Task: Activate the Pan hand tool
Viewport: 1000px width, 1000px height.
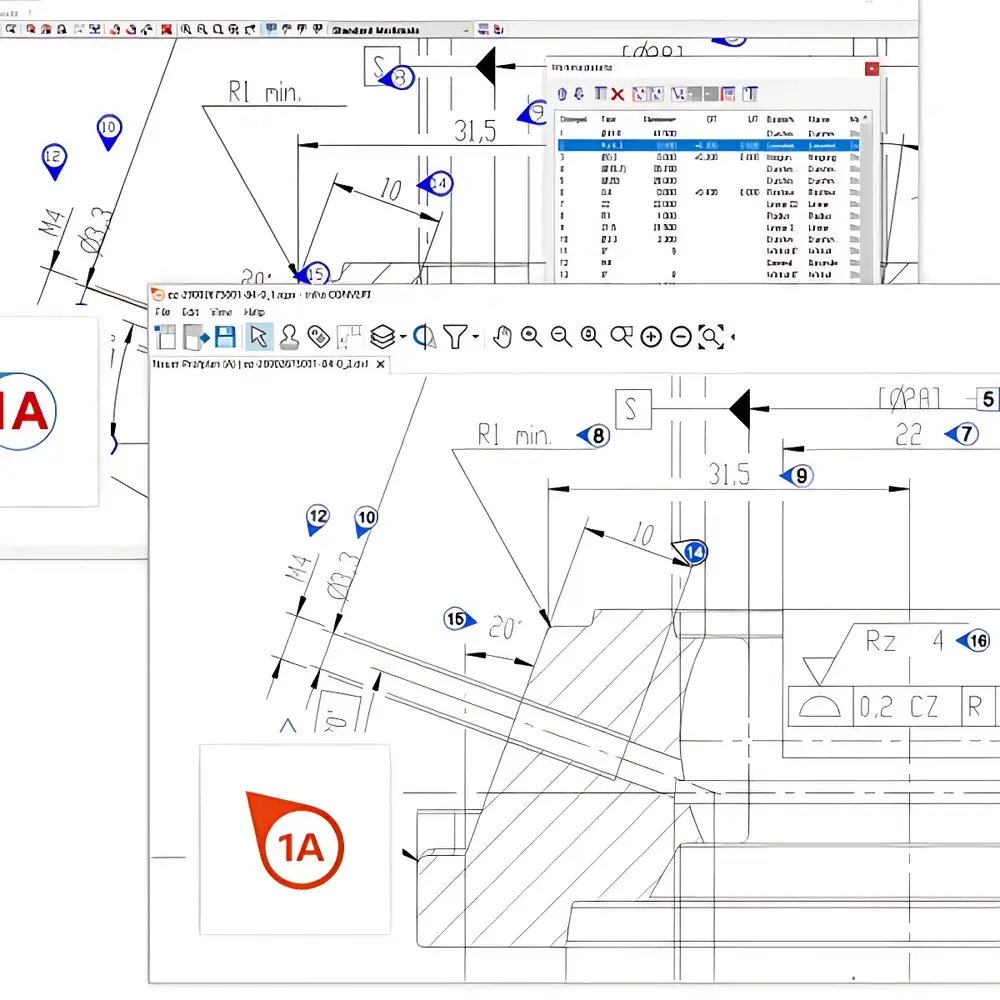Action: 503,337
